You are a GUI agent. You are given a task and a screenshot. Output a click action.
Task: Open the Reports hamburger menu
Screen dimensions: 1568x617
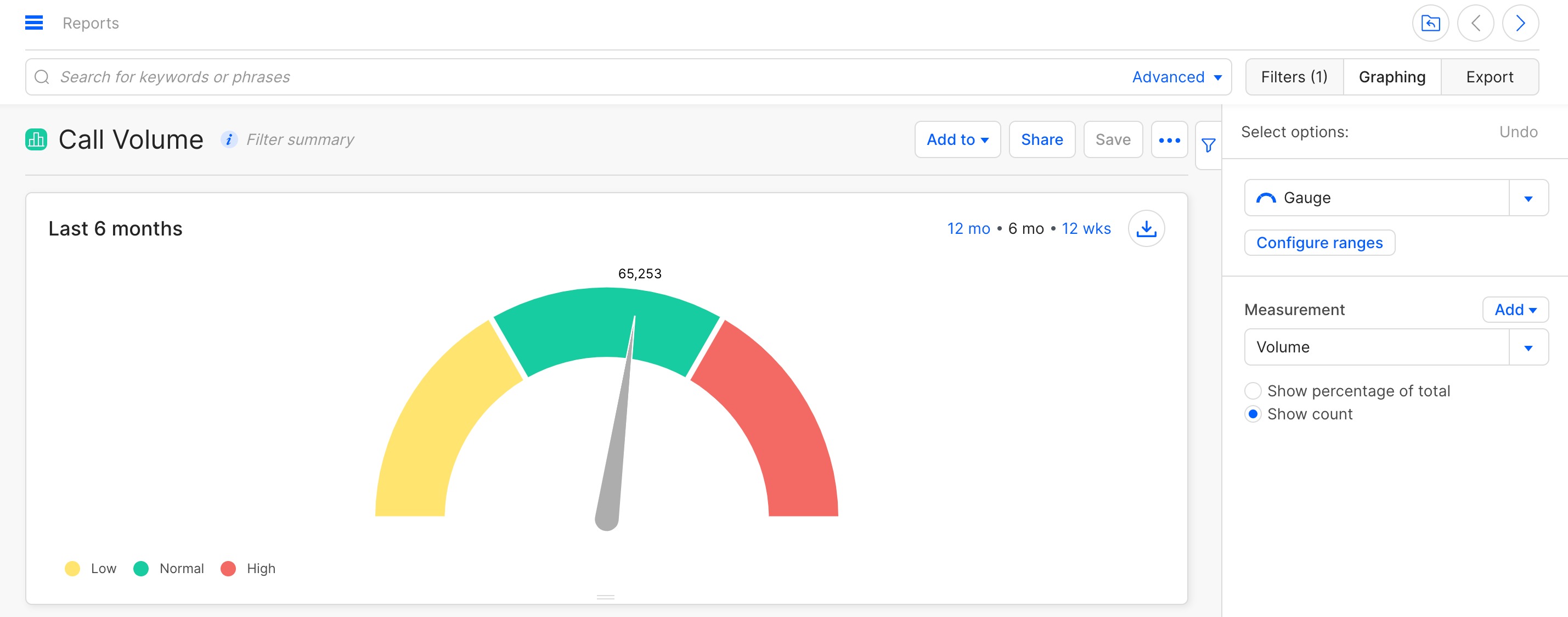[35, 23]
